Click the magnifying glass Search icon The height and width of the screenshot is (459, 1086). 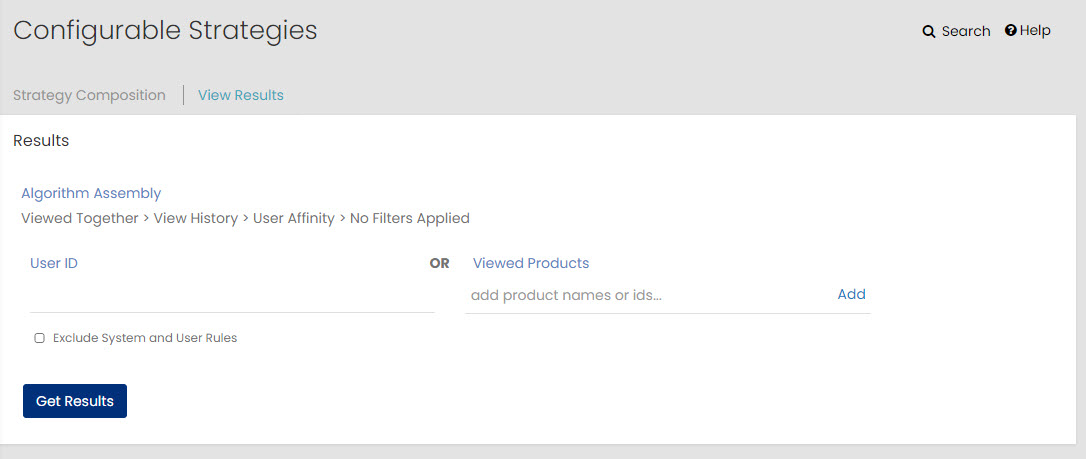tap(929, 32)
